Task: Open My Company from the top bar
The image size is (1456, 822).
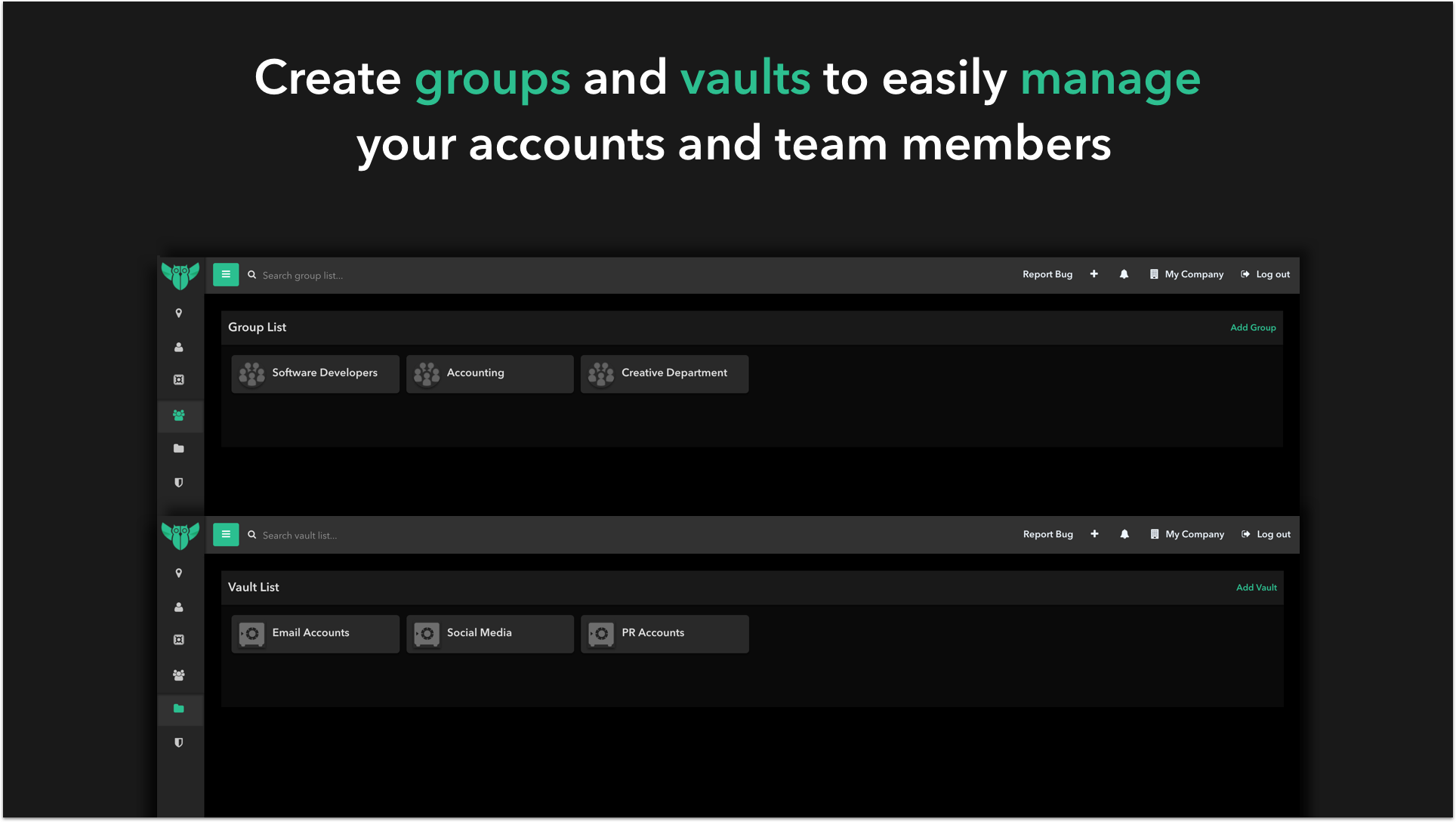Action: (1192, 274)
